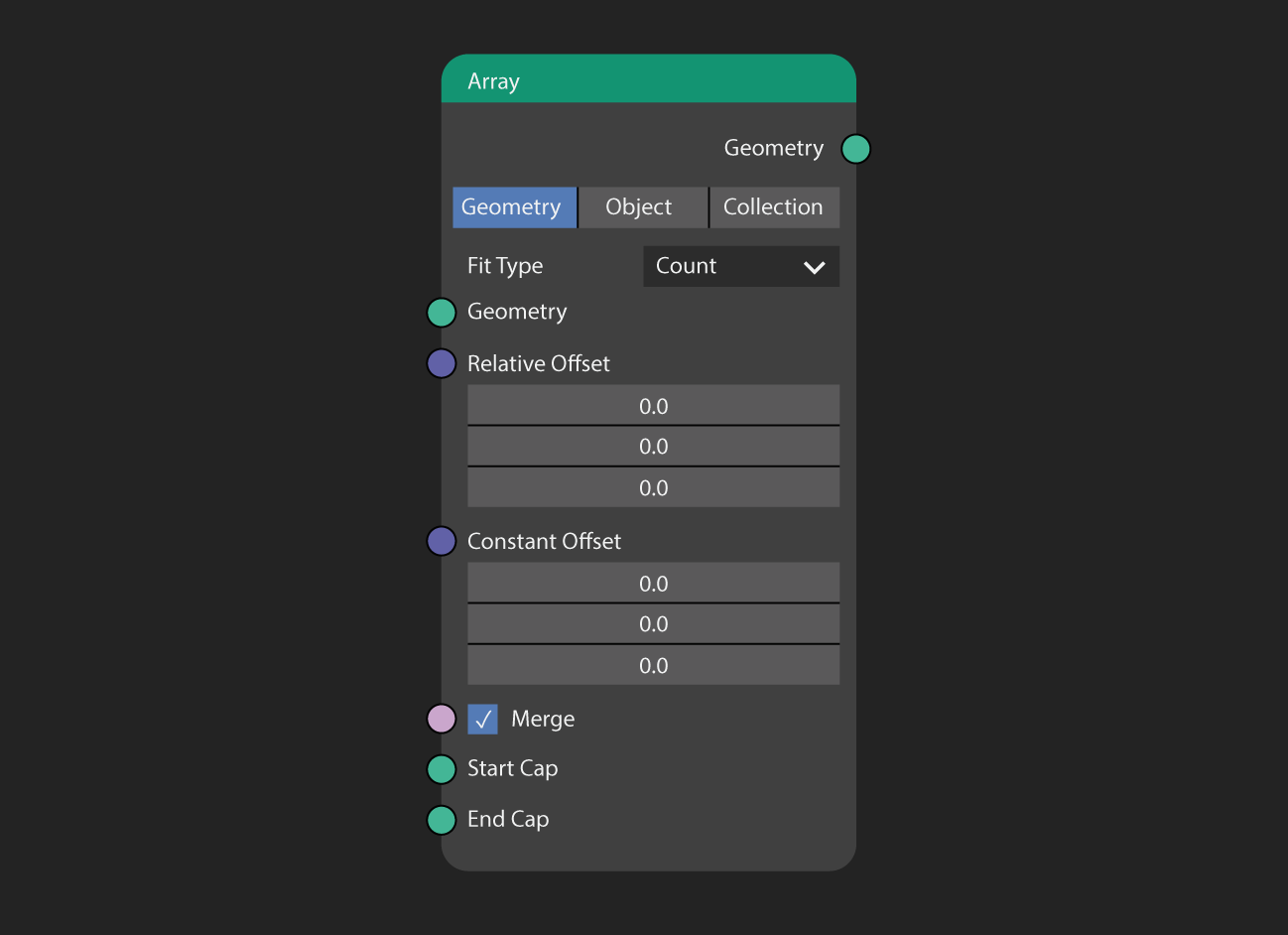Select the Geometry mode tab
Screen dimensions: 1288x935
514,207
